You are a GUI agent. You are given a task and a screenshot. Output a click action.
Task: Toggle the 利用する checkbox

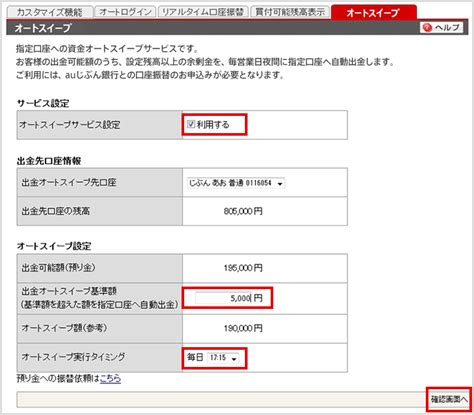point(191,124)
